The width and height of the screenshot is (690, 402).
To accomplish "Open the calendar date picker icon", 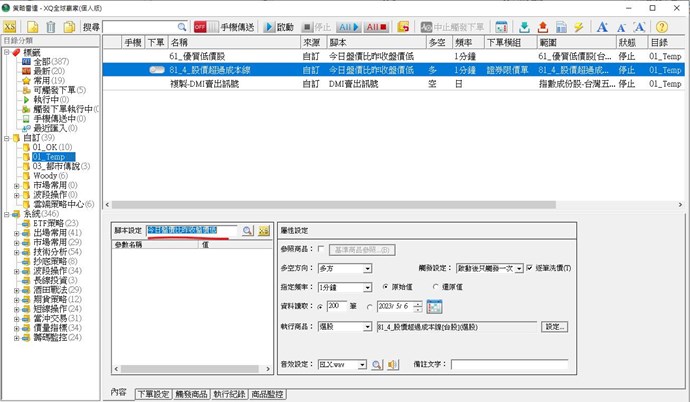I will 434,306.
